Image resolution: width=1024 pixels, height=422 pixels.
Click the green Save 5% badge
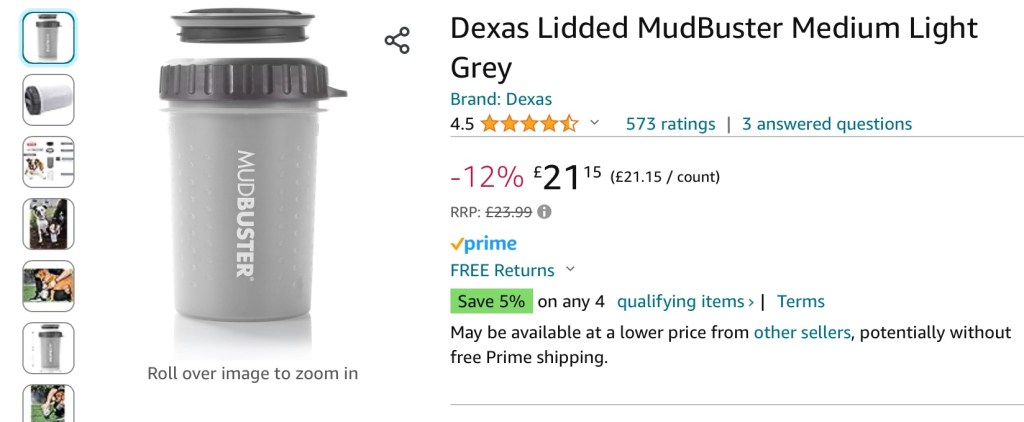click(x=491, y=301)
